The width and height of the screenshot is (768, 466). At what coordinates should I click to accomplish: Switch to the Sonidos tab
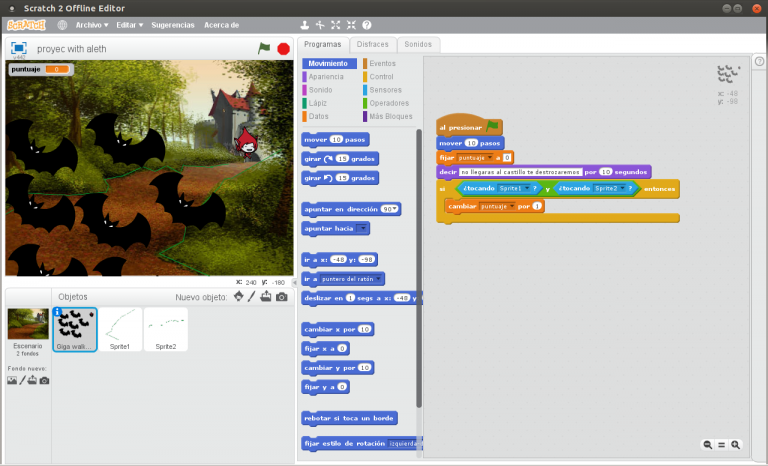click(418, 45)
